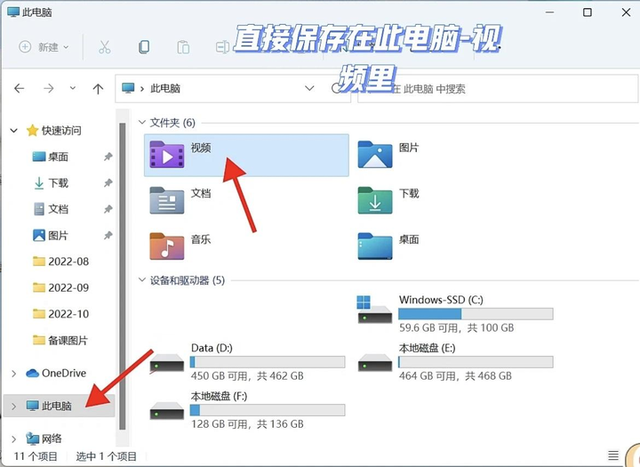Collapse the 文件夹 (6) group
Image resolution: width=640 pixels, height=467 pixels.
click(142, 122)
